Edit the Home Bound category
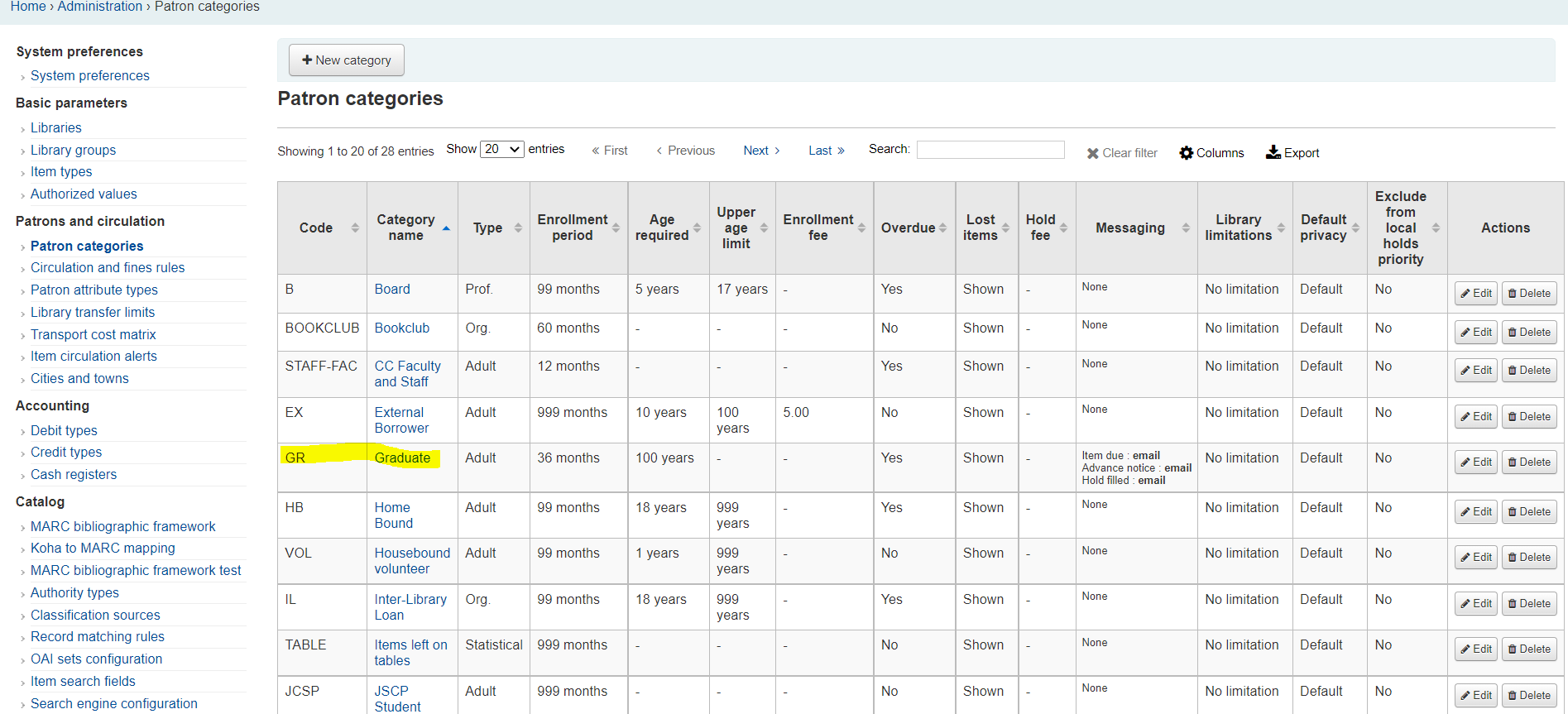Image resolution: width=1568 pixels, height=714 pixels. click(x=1476, y=512)
